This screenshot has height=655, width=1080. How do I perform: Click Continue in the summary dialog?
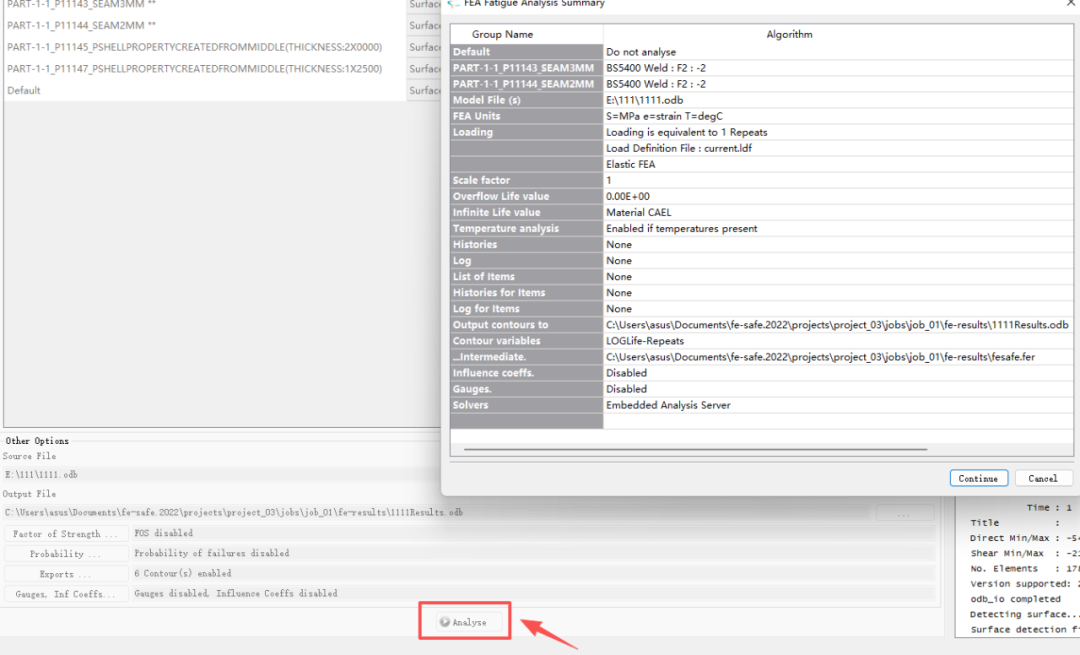pos(978,478)
